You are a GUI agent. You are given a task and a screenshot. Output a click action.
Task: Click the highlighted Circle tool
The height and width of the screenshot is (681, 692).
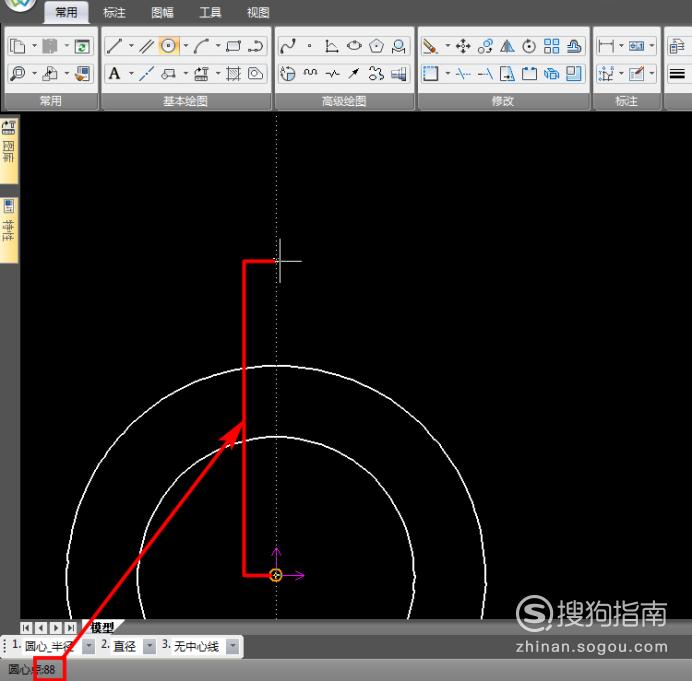(169, 46)
